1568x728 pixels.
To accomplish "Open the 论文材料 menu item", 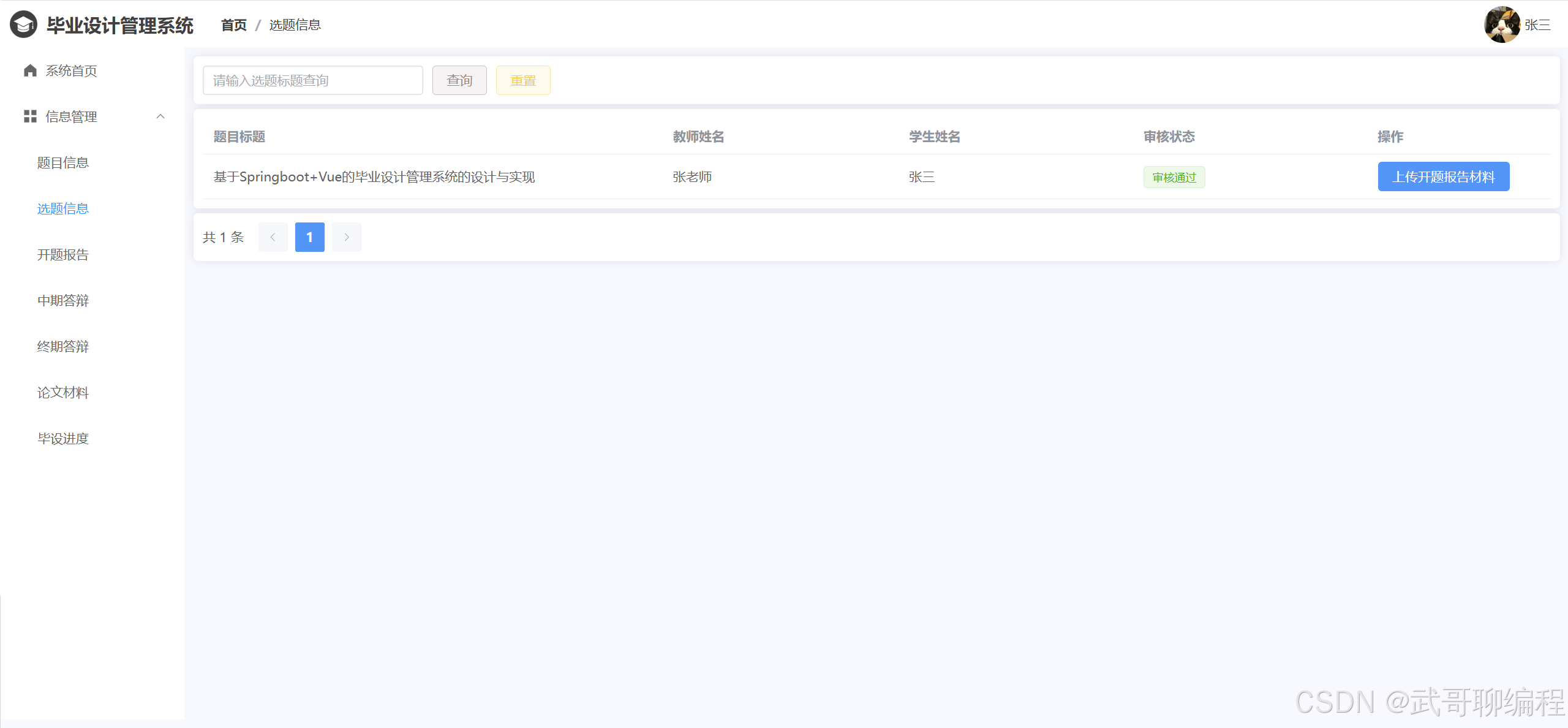I will 63,392.
